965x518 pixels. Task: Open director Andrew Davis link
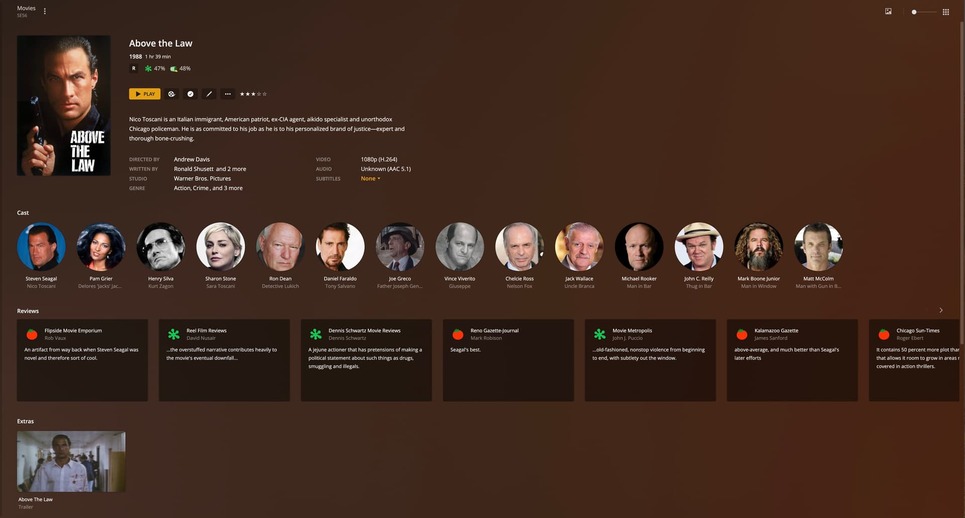191,159
